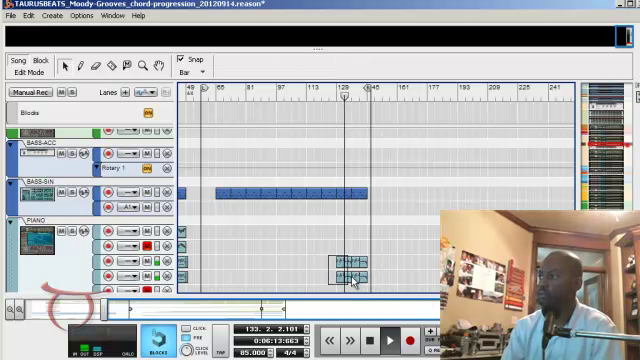Viewport: 640px width, 360px height.
Task: Toggle Rotary 1 automation ON button
Action: point(147,168)
